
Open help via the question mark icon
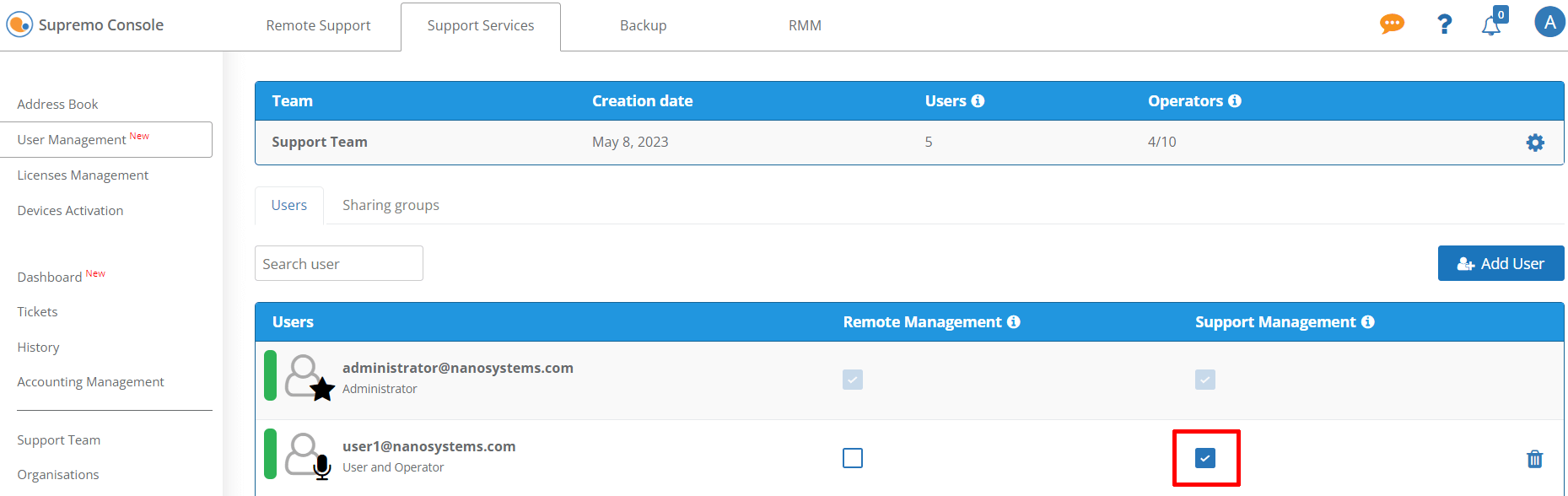click(1444, 24)
